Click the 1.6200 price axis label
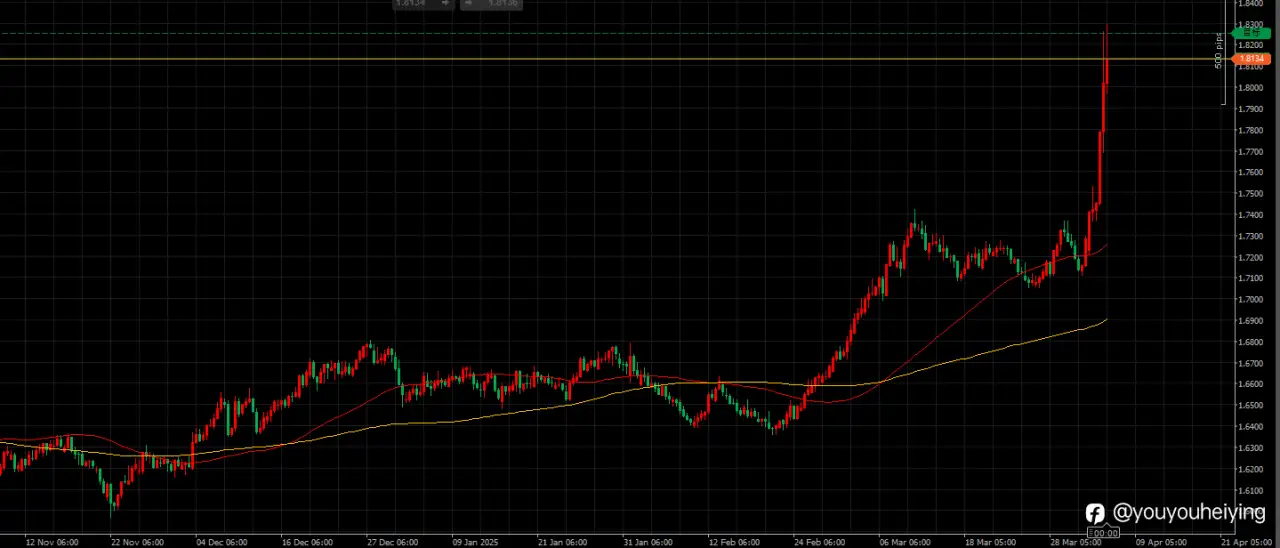 point(1251,469)
